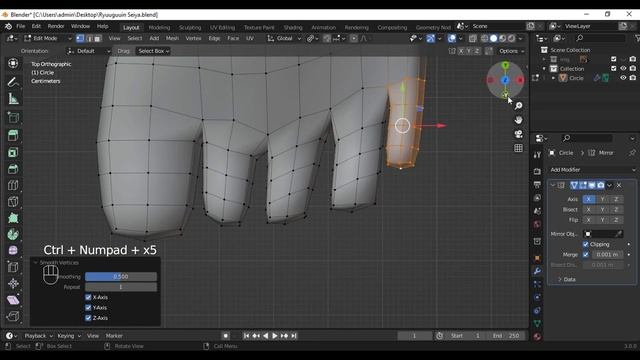
Task: Switch to the Shading workspace tab
Action: point(293,27)
